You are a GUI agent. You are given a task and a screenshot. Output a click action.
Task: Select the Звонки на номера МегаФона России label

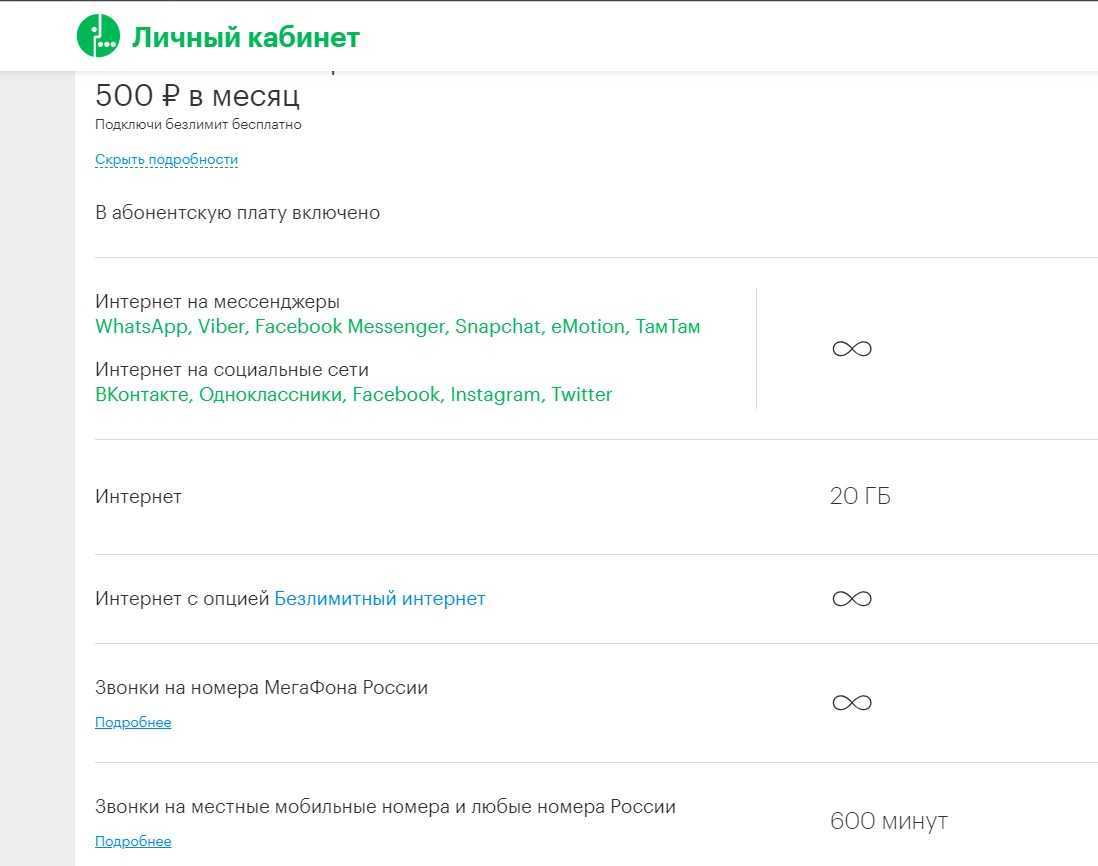pos(261,687)
